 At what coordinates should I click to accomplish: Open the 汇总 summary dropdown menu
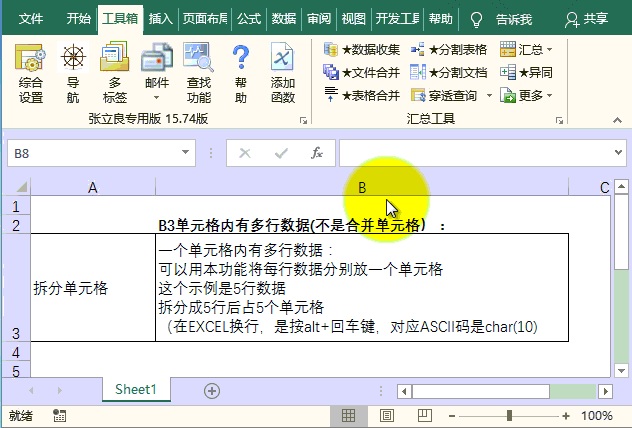526,49
